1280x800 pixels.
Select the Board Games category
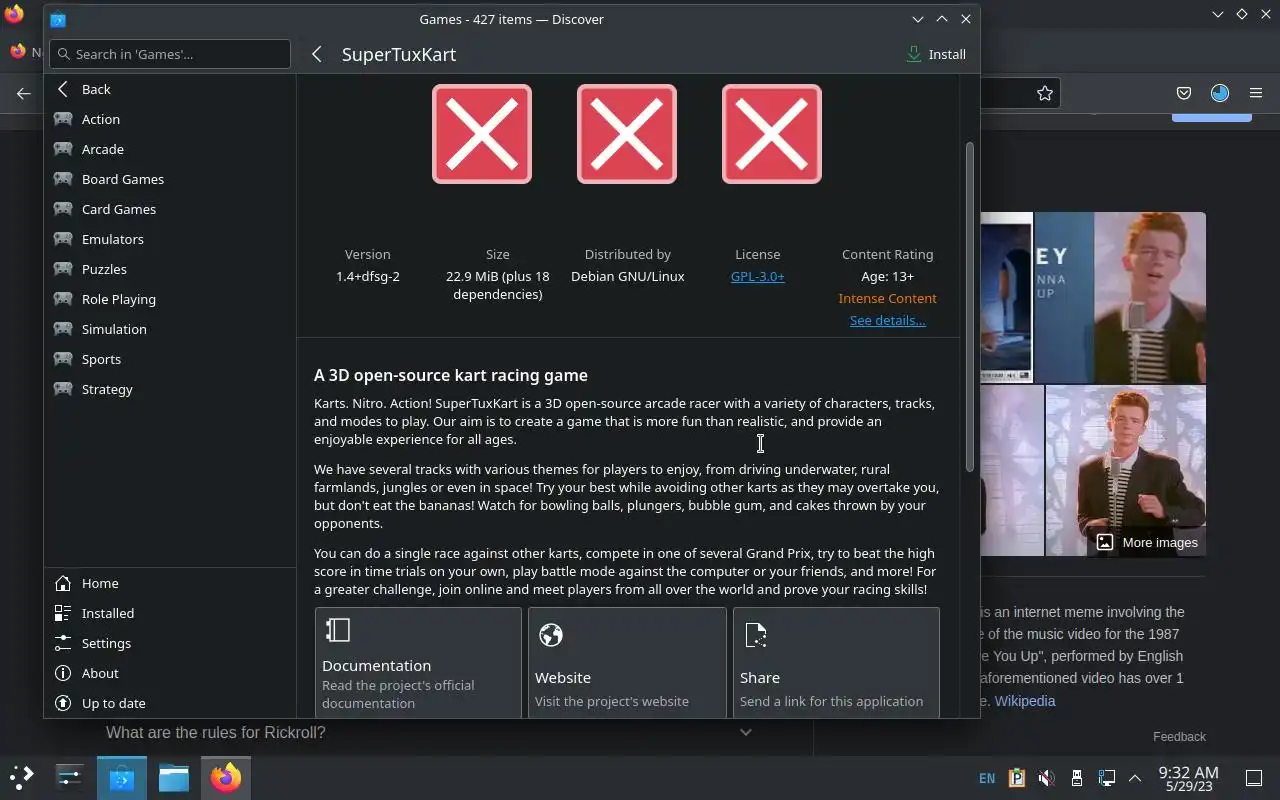click(x=170, y=179)
